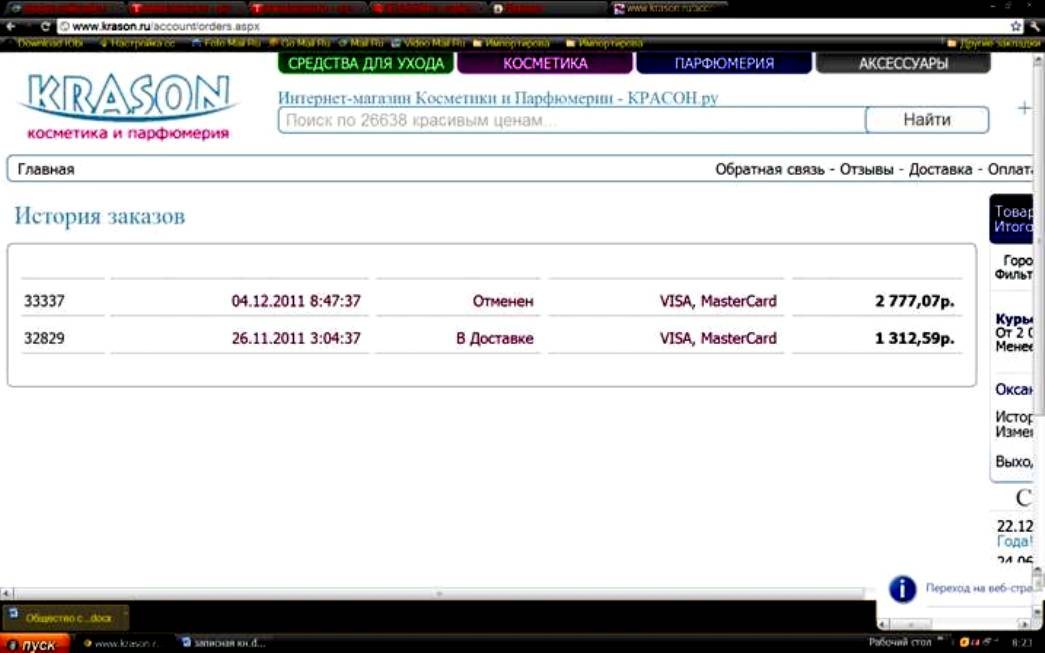Select the www.krason.ru browser tab
1045x653 pixels.
point(666,9)
